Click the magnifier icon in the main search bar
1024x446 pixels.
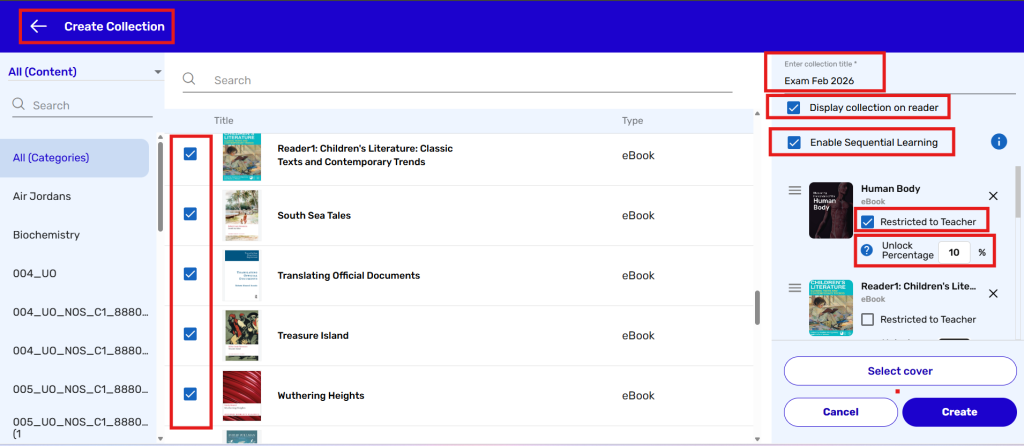click(189, 80)
